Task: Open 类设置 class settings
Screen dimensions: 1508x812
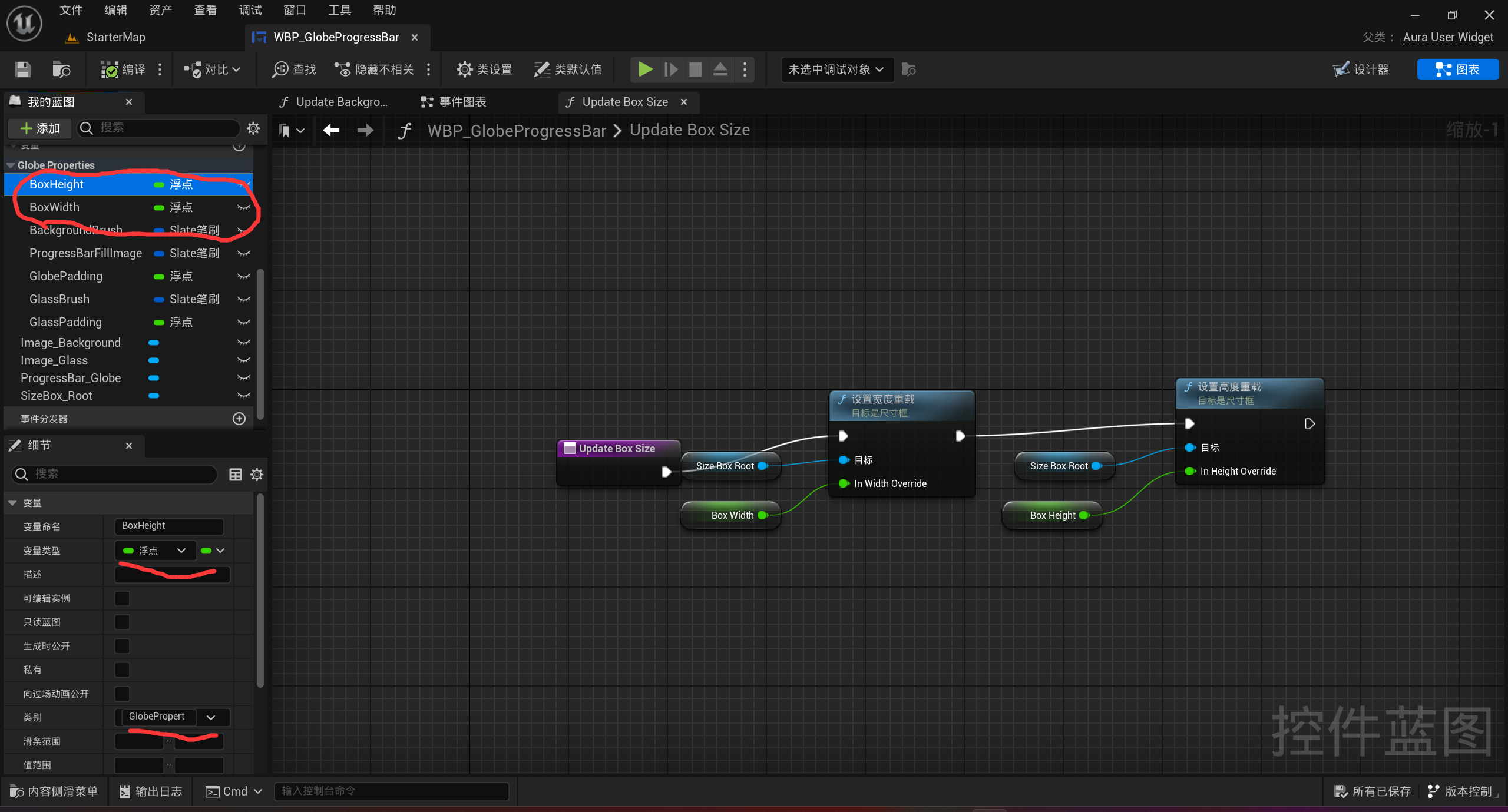Action: 484,69
